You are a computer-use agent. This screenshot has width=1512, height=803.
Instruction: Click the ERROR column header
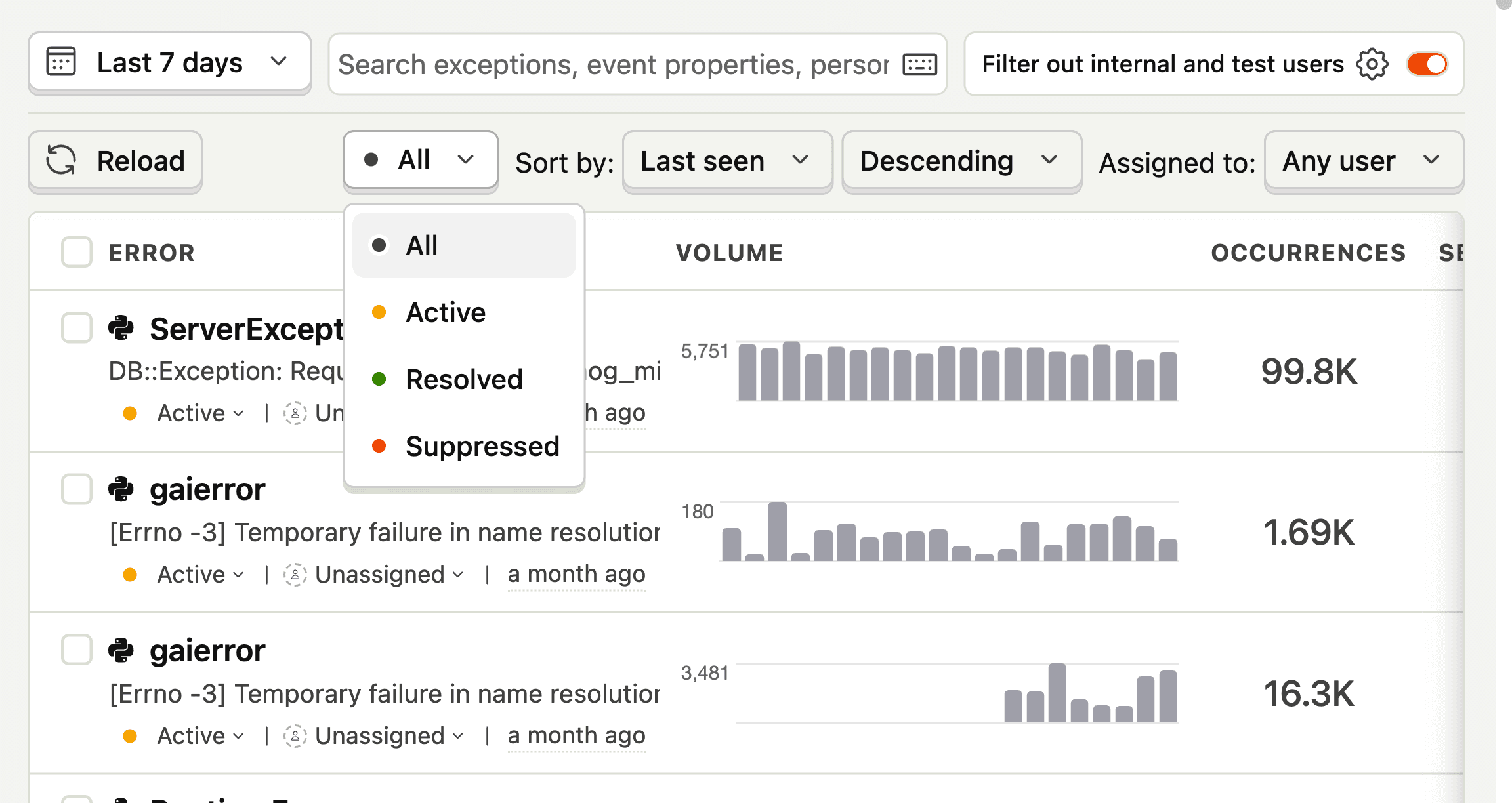pos(152,253)
